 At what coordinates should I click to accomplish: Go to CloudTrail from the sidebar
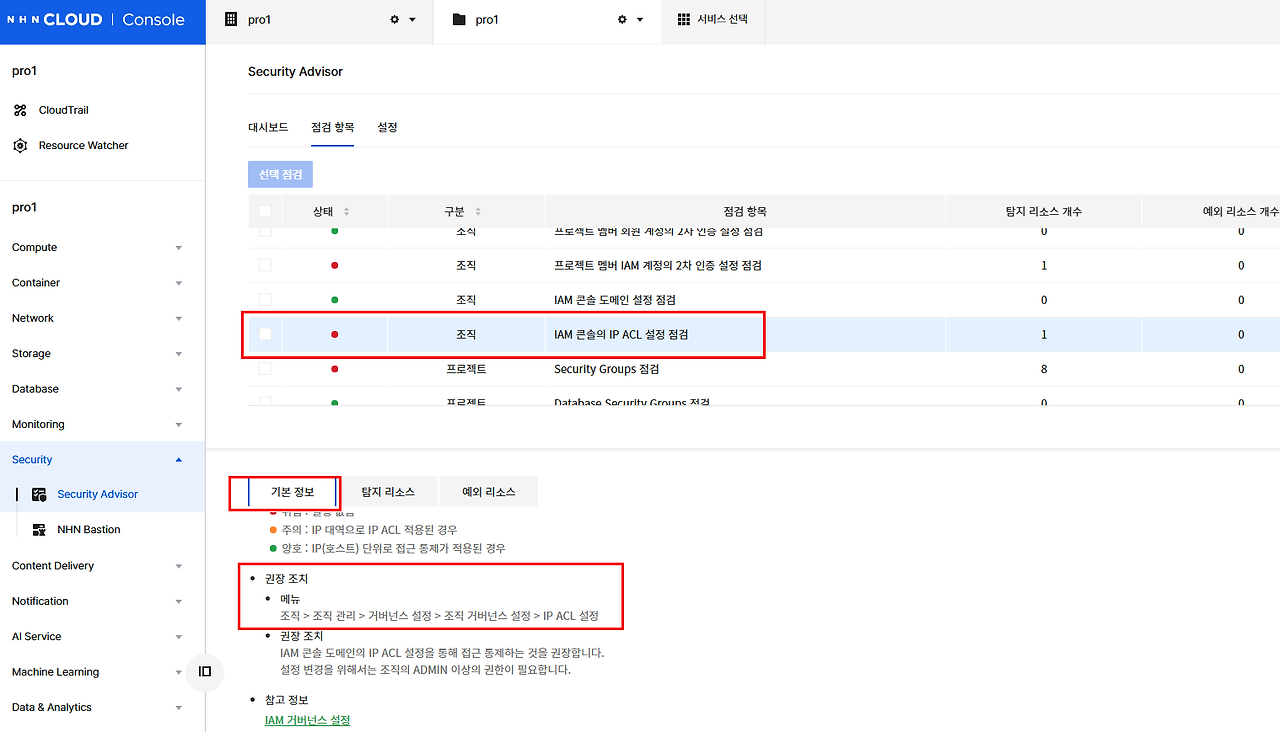coord(64,110)
